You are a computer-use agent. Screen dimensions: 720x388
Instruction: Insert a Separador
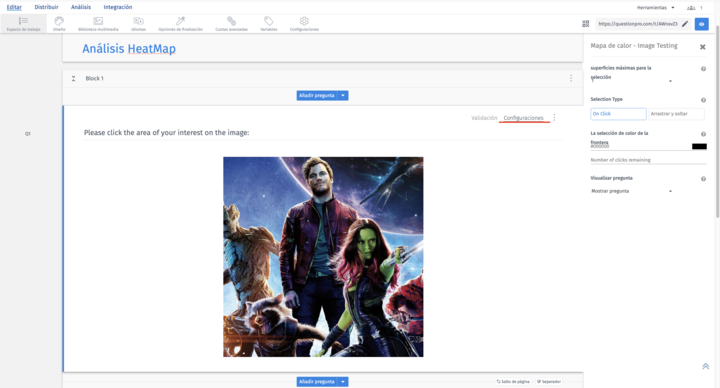pyautogui.click(x=549, y=382)
